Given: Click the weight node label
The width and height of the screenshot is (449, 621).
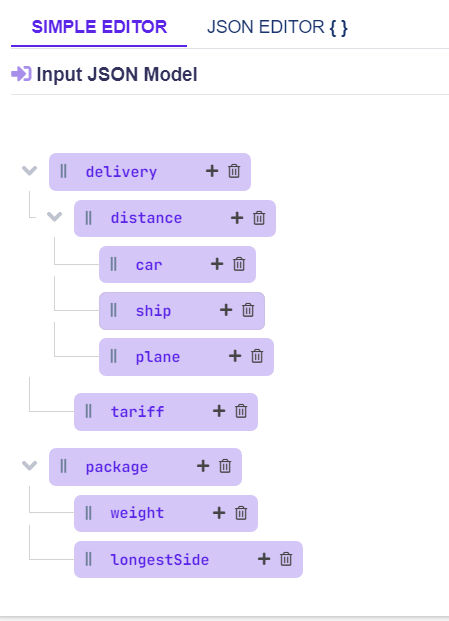Looking at the screenshot, I should [x=137, y=513].
